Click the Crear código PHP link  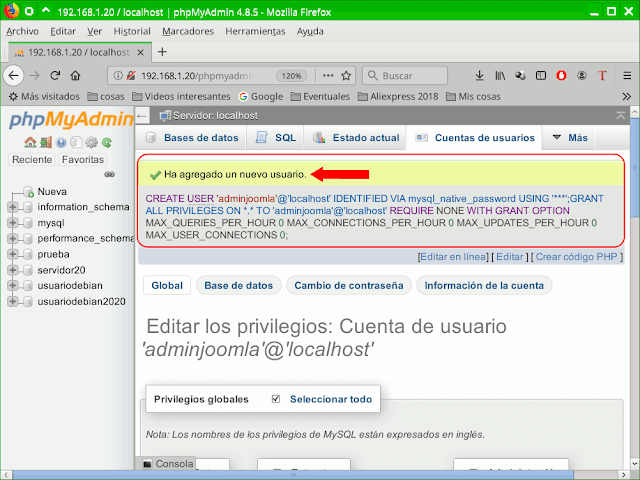pyautogui.click(x=576, y=257)
